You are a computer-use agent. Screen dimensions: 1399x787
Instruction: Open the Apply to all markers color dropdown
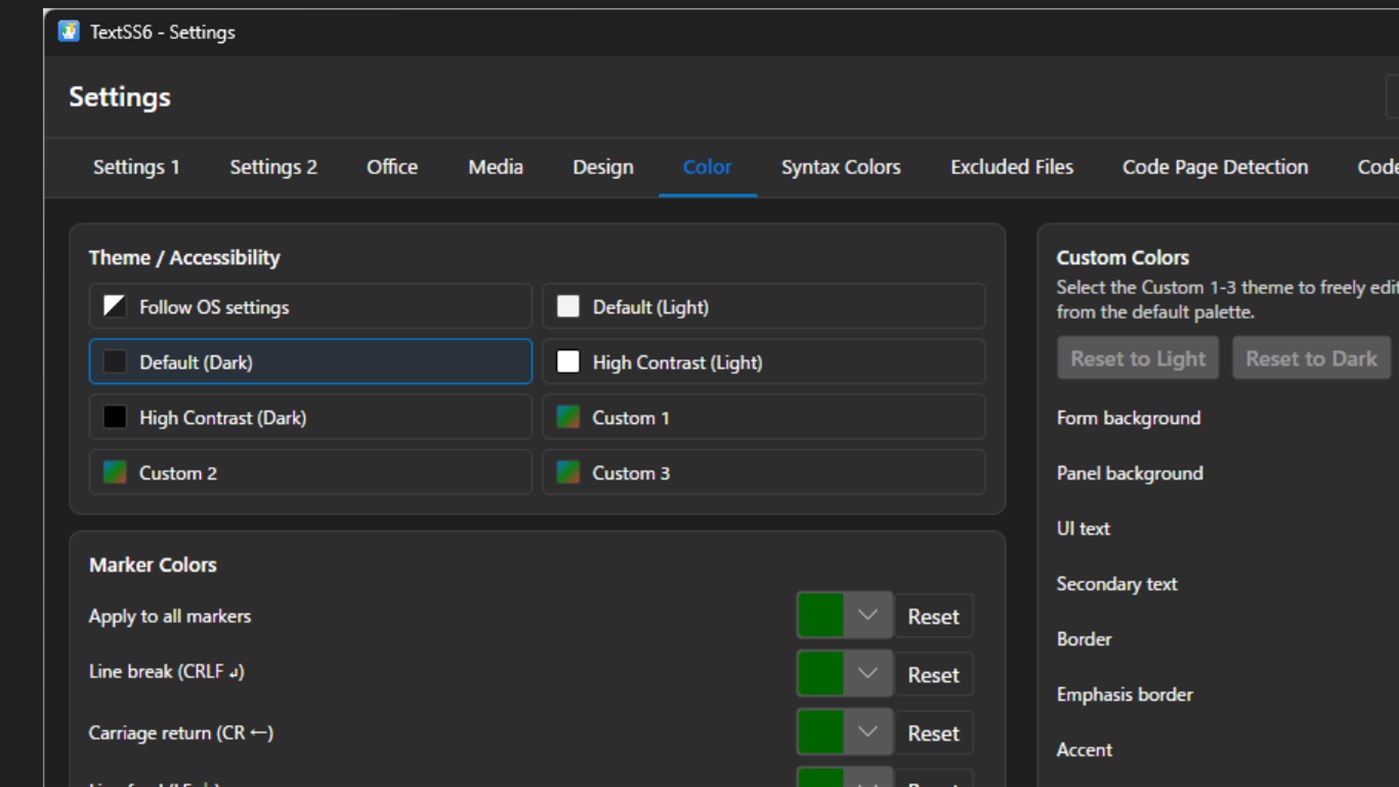click(868, 616)
